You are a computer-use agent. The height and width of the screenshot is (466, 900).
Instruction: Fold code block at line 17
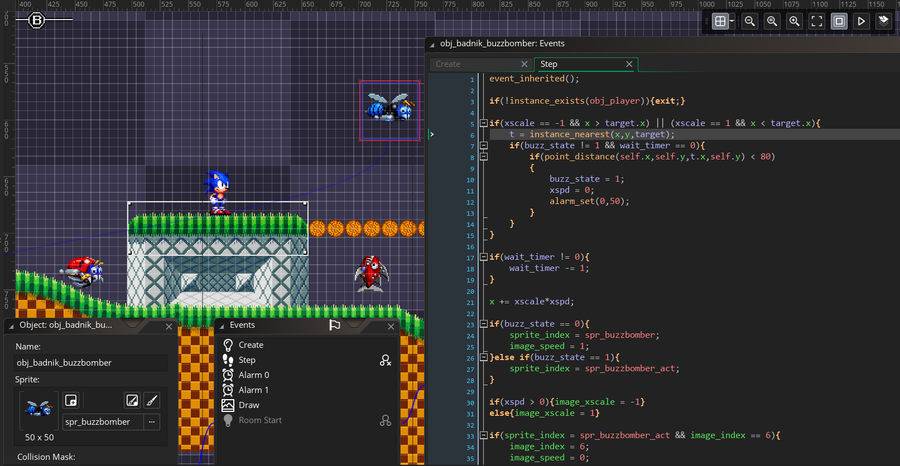coord(483,257)
